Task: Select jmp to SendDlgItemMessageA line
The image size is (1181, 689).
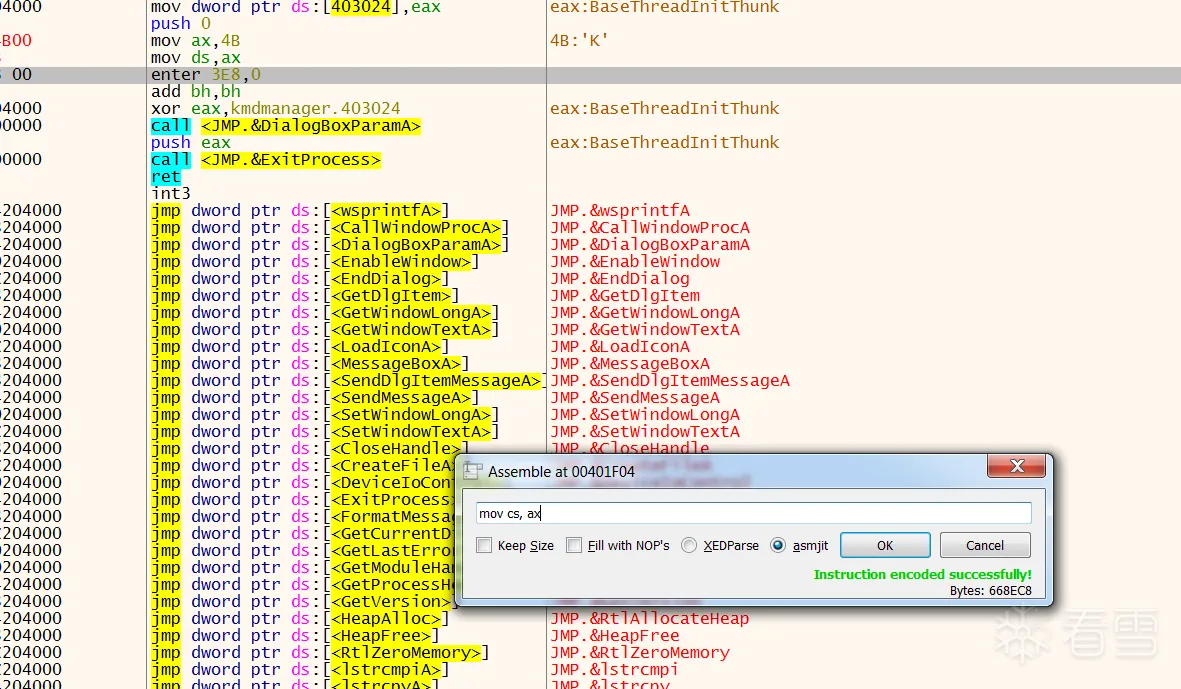Action: (x=348, y=381)
